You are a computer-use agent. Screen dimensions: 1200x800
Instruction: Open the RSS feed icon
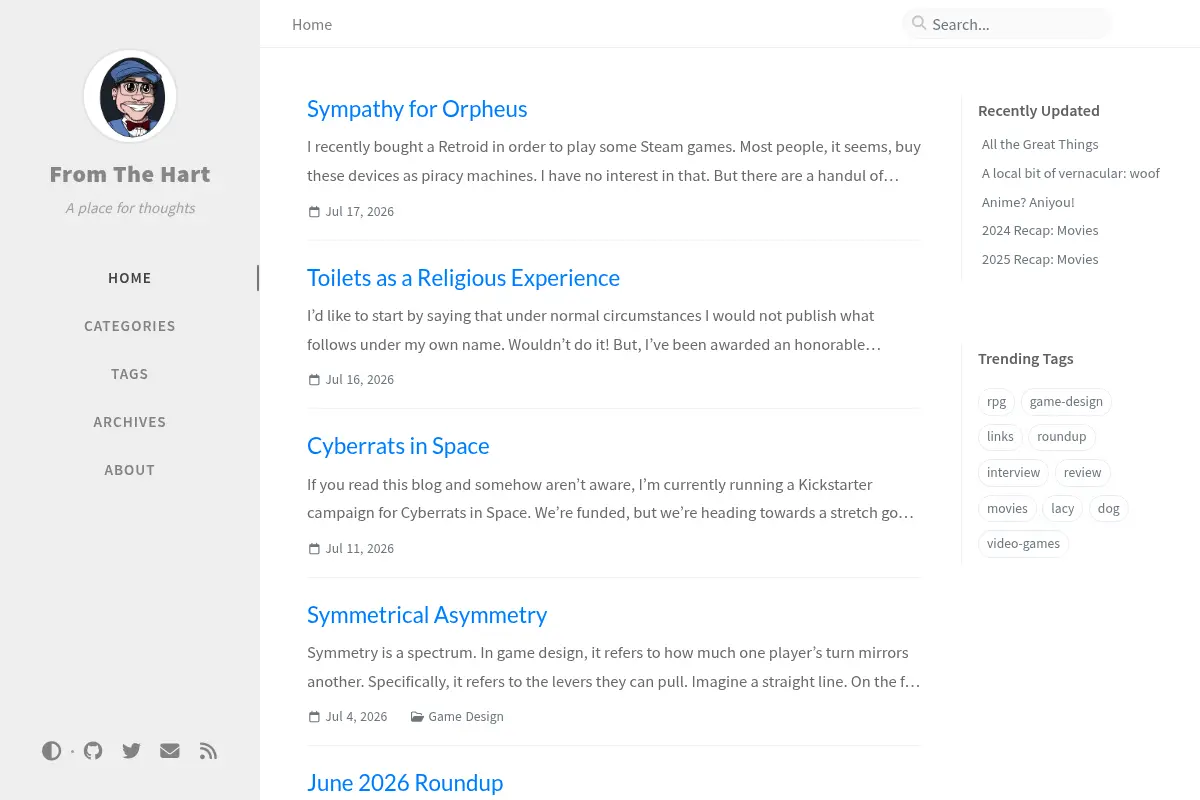point(208,751)
